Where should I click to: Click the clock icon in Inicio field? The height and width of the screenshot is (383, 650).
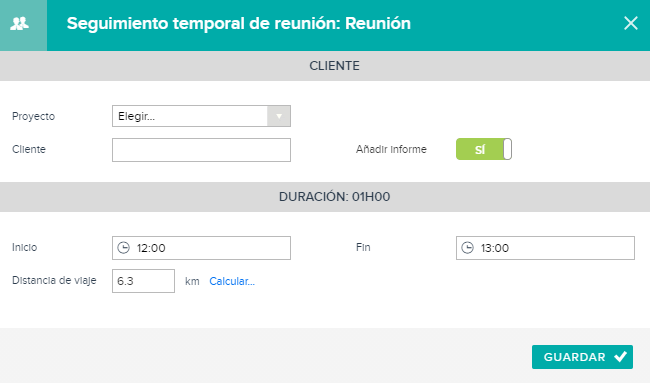coord(124,248)
